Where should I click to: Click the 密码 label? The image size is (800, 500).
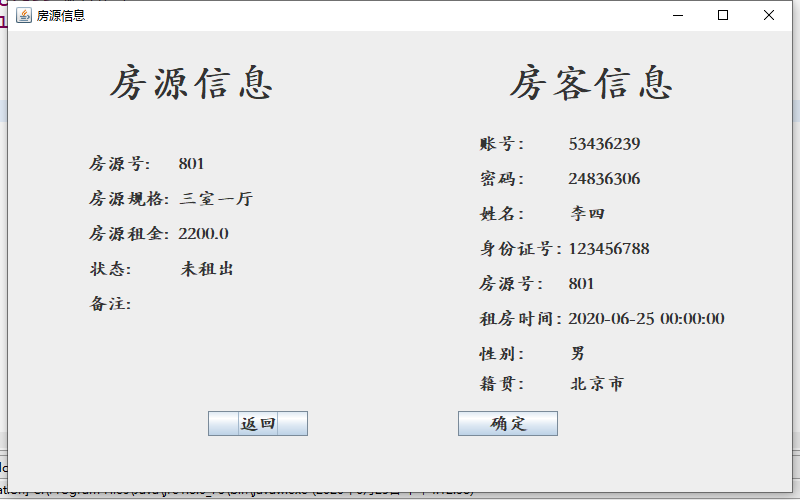coord(502,179)
